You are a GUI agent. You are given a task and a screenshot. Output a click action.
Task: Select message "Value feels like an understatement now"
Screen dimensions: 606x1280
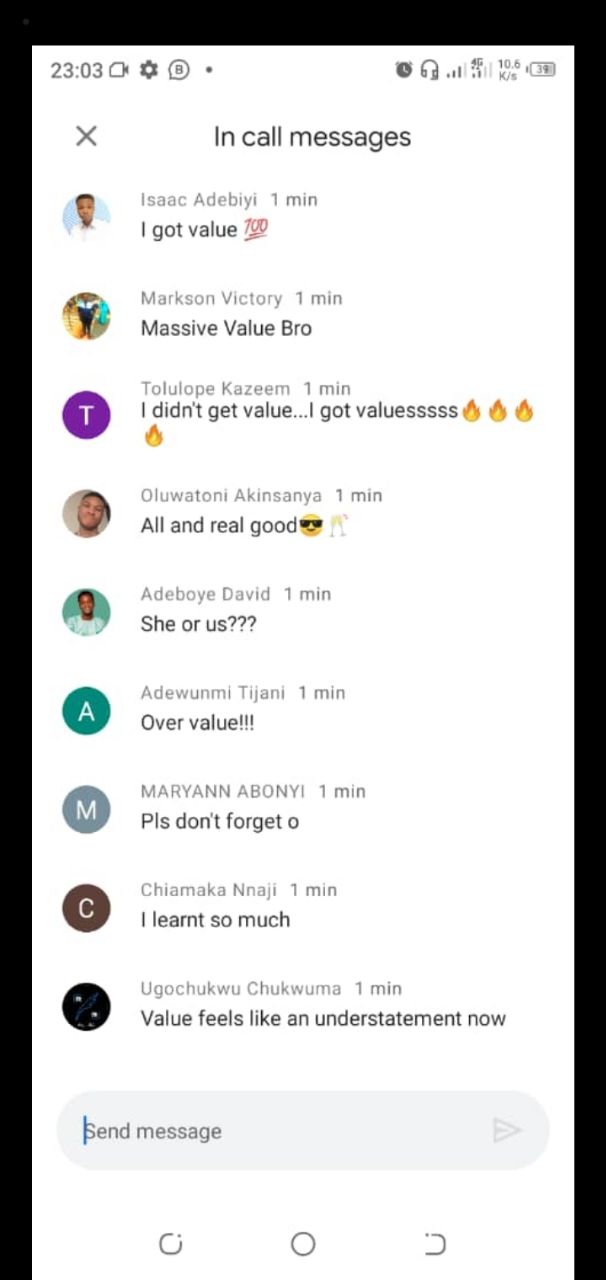tap(323, 1019)
